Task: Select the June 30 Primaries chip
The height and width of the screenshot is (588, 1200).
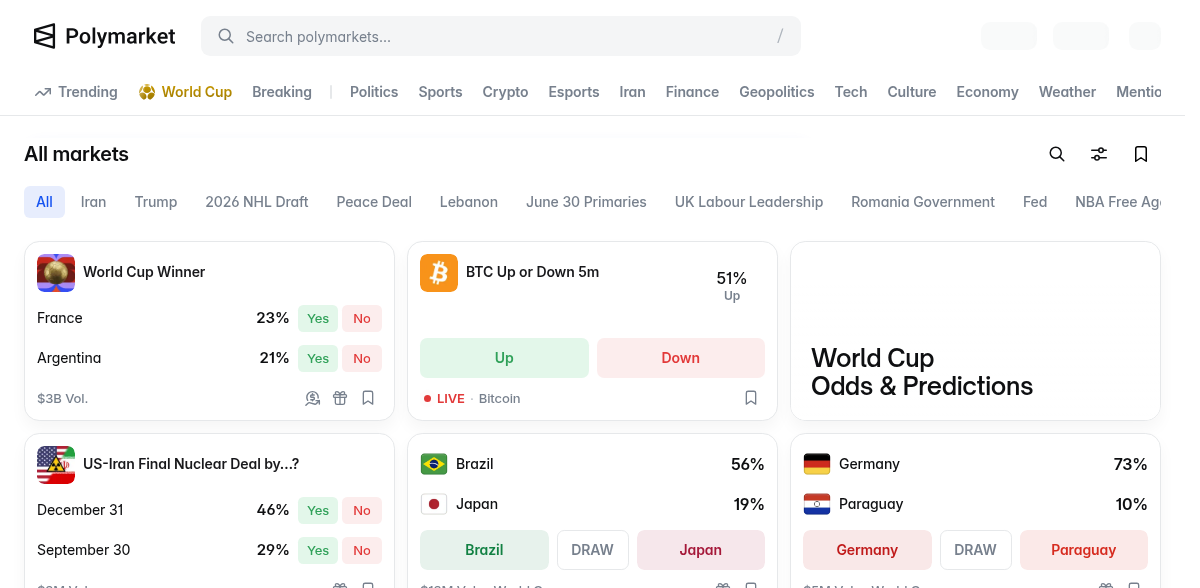Action: pyautogui.click(x=586, y=202)
